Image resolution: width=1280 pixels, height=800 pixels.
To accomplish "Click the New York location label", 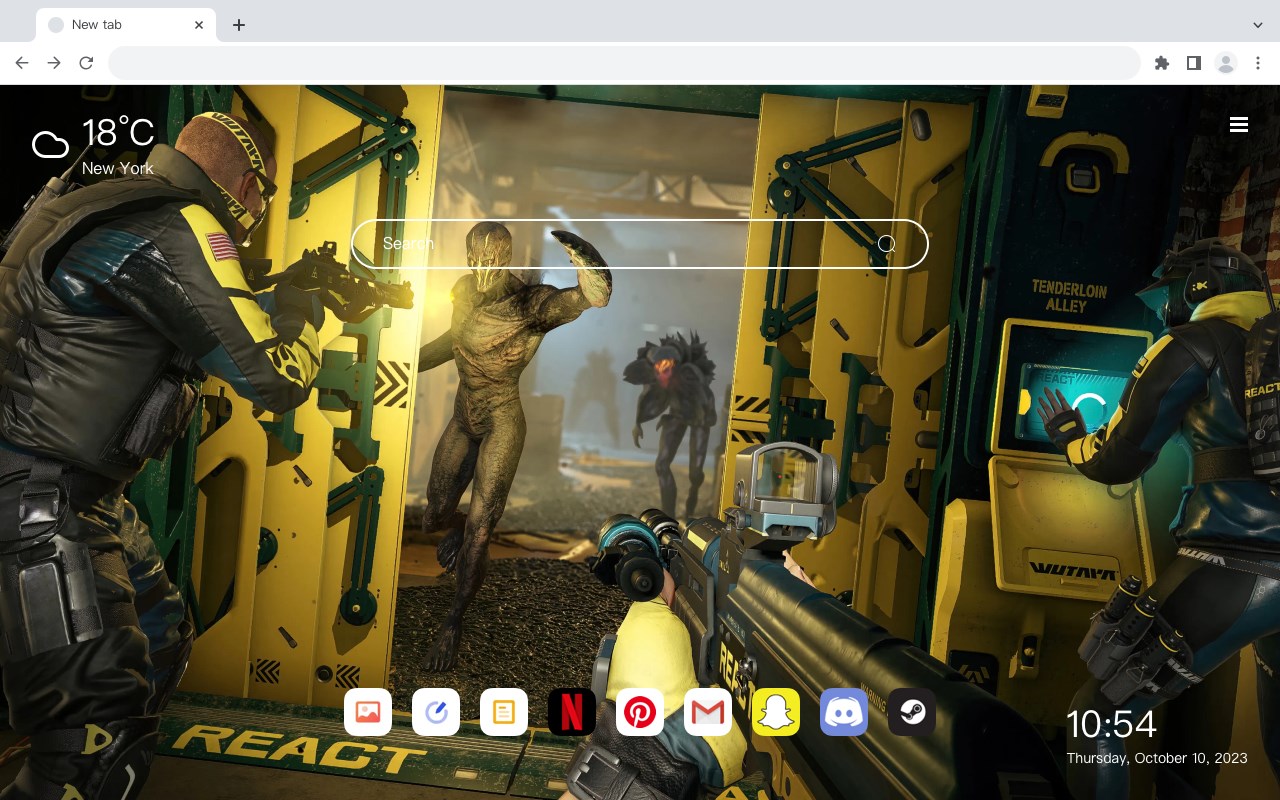I will tap(118, 168).
